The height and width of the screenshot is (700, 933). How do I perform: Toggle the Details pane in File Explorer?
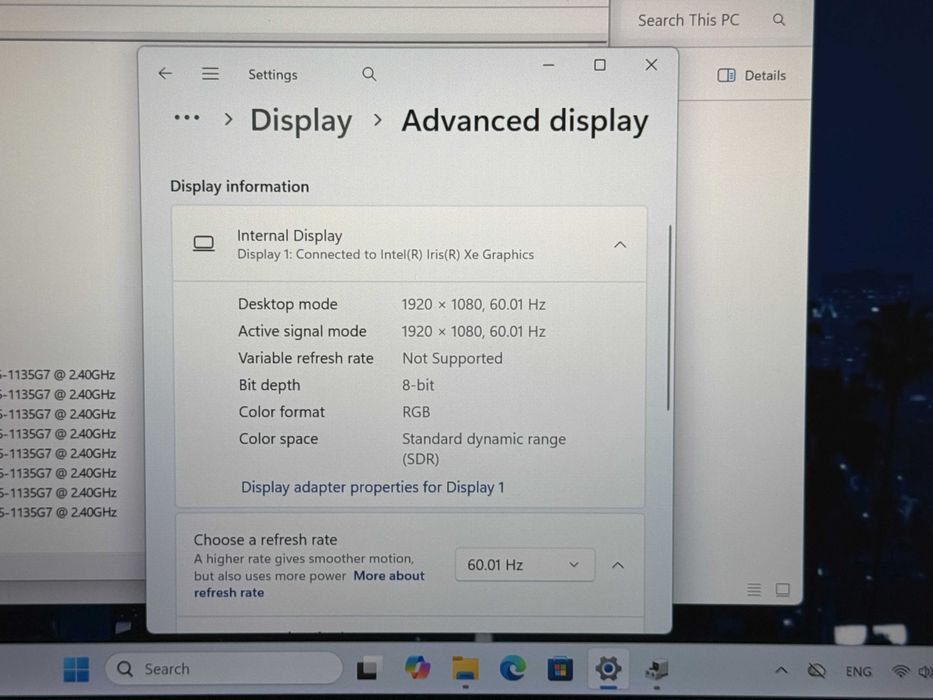(752, 76)
